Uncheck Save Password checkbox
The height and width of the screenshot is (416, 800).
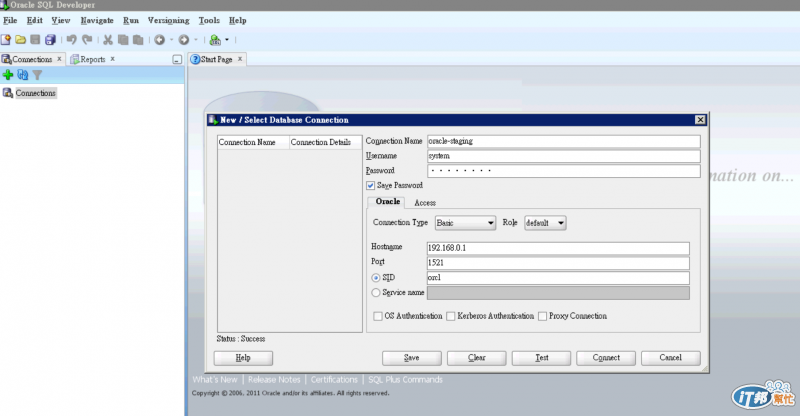[370, 185]
